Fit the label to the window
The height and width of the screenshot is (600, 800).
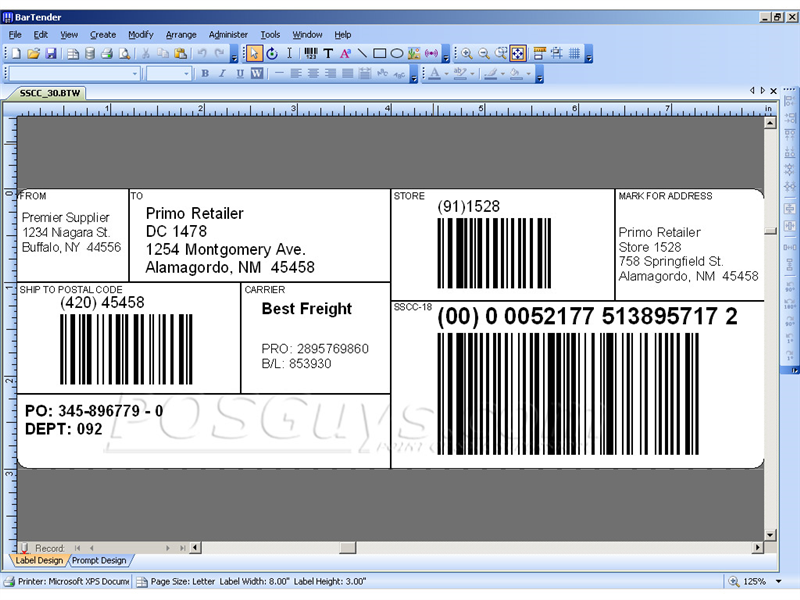(x=518, y=54)
